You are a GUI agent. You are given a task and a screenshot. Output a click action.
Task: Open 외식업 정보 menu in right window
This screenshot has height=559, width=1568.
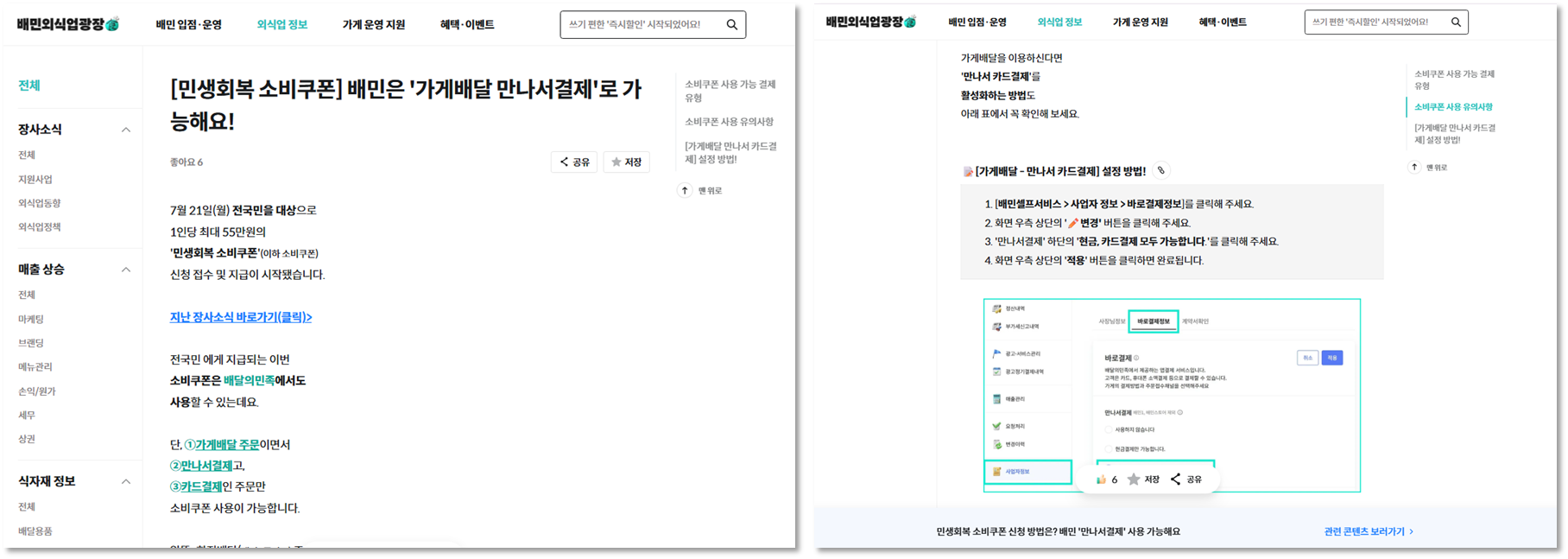point(1059,22)
